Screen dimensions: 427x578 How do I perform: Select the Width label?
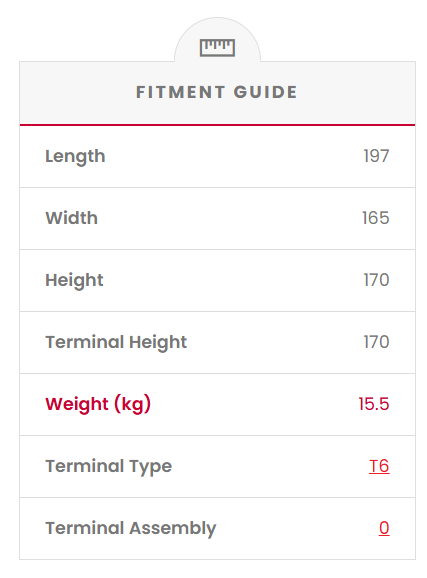coord(72,218)
